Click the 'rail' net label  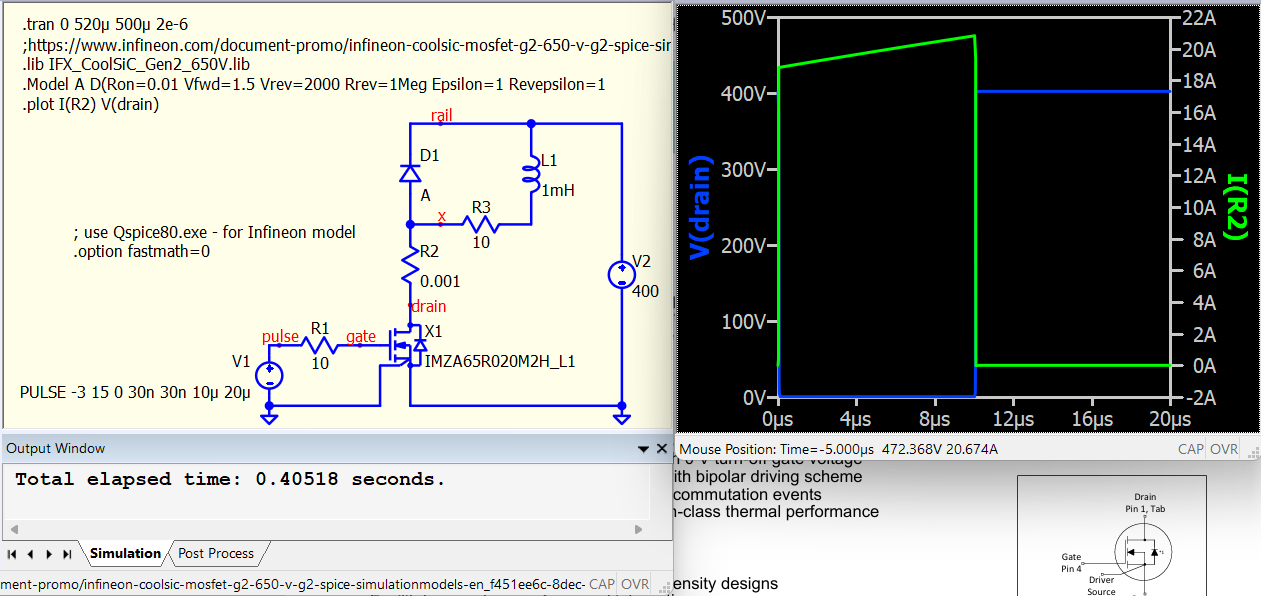[441, 115]
